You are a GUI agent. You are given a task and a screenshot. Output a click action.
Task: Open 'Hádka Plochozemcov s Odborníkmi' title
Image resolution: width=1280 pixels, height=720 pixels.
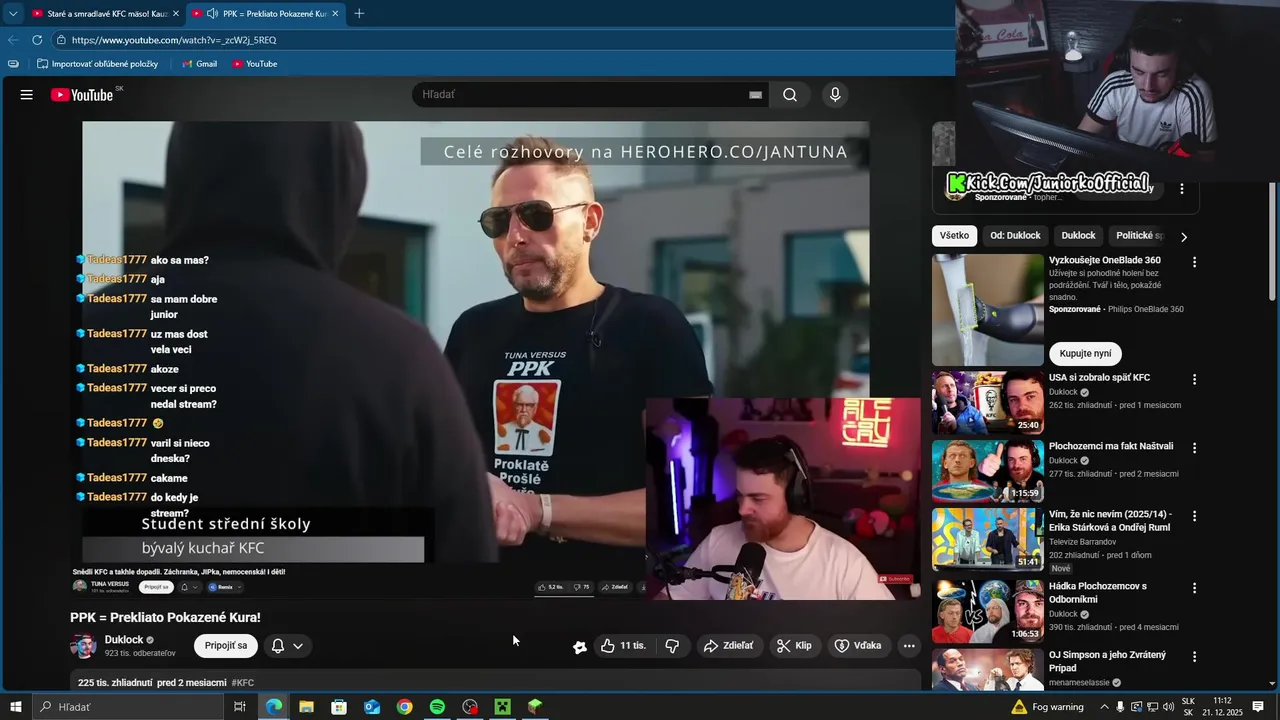pyautogui.click(x=1098, y=593)
